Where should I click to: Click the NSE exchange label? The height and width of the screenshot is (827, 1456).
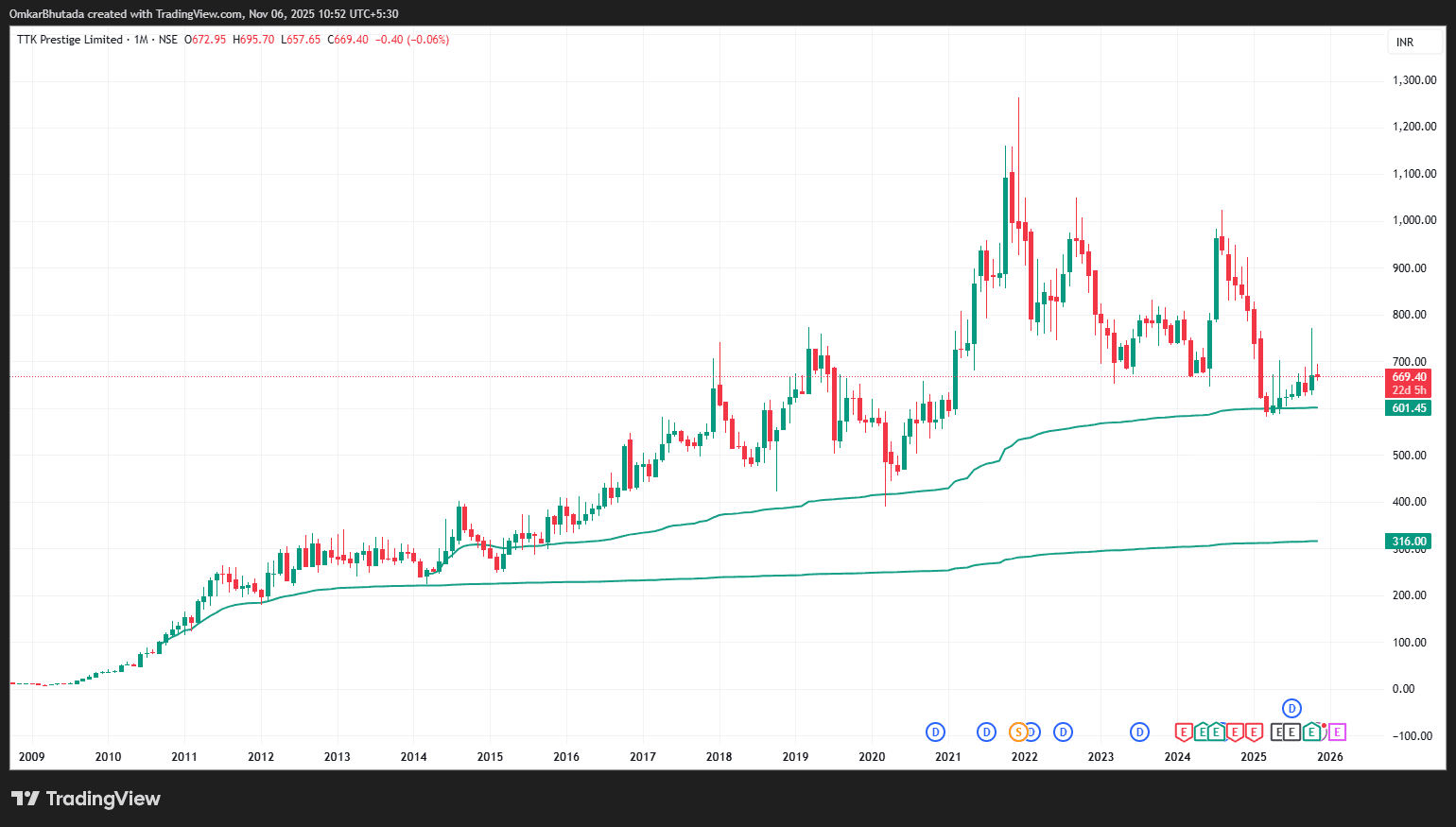pos(168,40)
